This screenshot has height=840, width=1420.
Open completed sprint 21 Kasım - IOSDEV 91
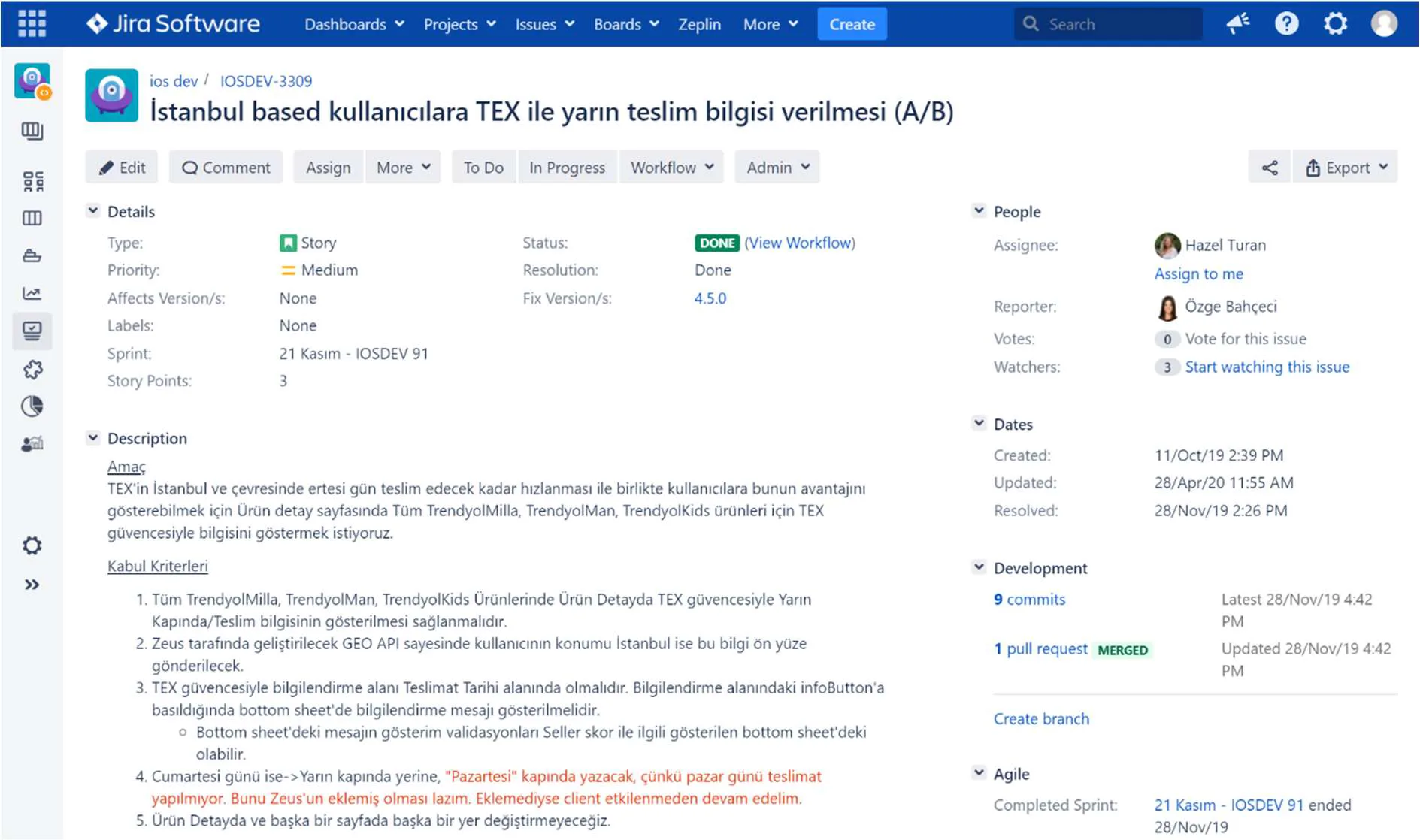pos(1229,805)
